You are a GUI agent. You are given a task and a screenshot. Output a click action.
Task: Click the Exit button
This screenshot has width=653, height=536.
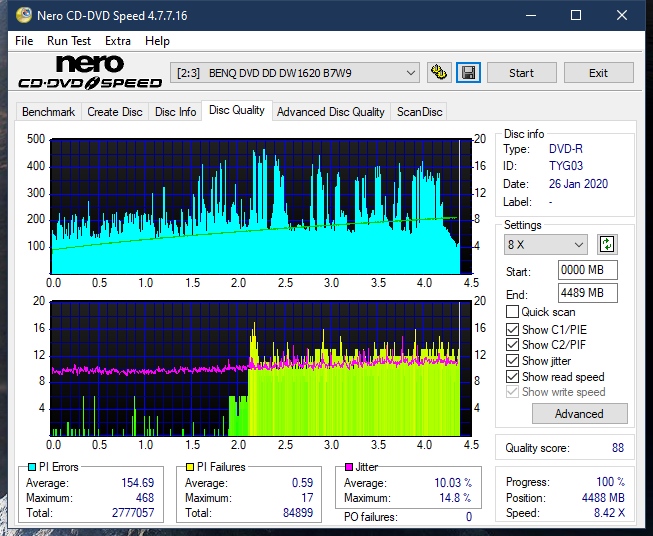click(598, 73)
